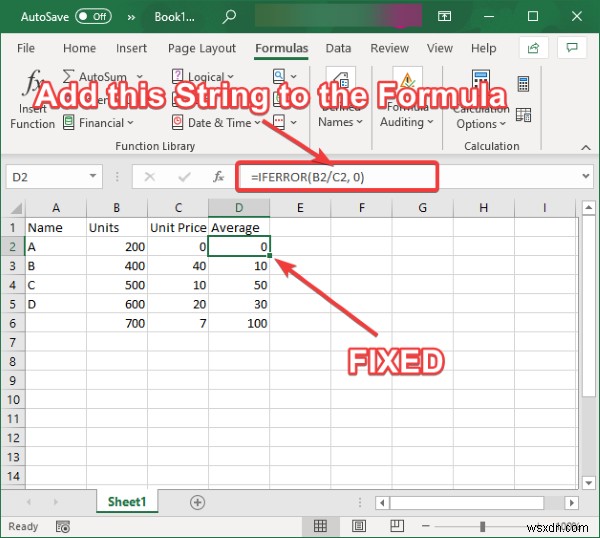Click the 'Unit Price' header cell
Viewport: 600px width, 538px height.
click(x=178, y=228)
